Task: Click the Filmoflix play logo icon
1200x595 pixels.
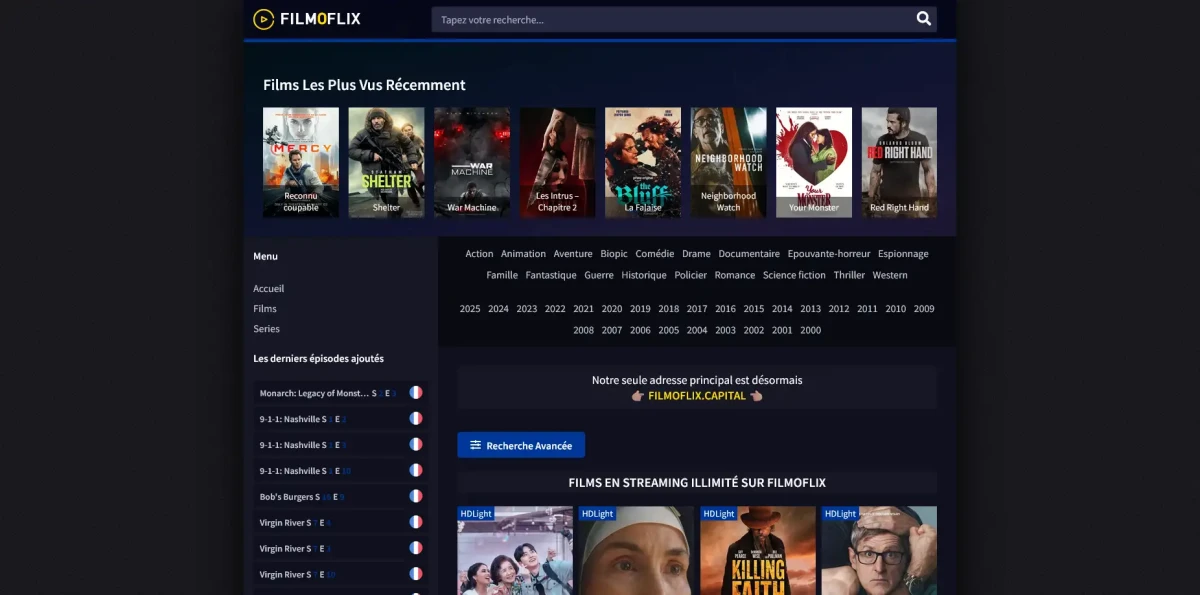Action: tap(263, 19)
